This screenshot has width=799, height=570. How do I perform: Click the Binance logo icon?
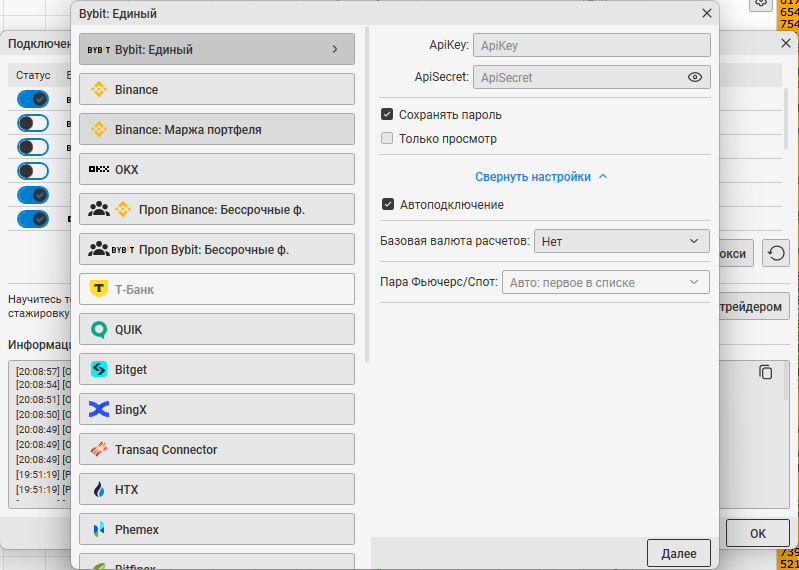(99, 90)
